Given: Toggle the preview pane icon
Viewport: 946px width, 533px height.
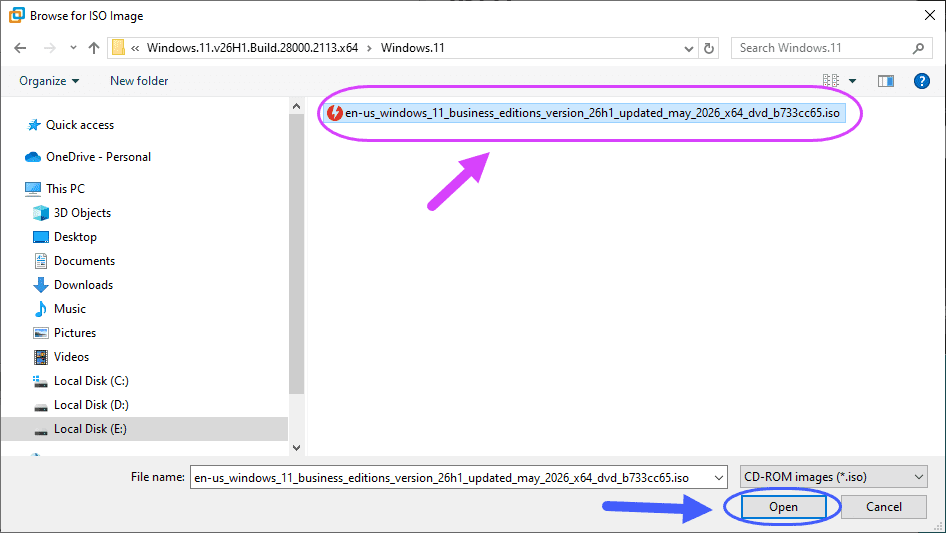Looking at the screenshot, I should [885, 81].
